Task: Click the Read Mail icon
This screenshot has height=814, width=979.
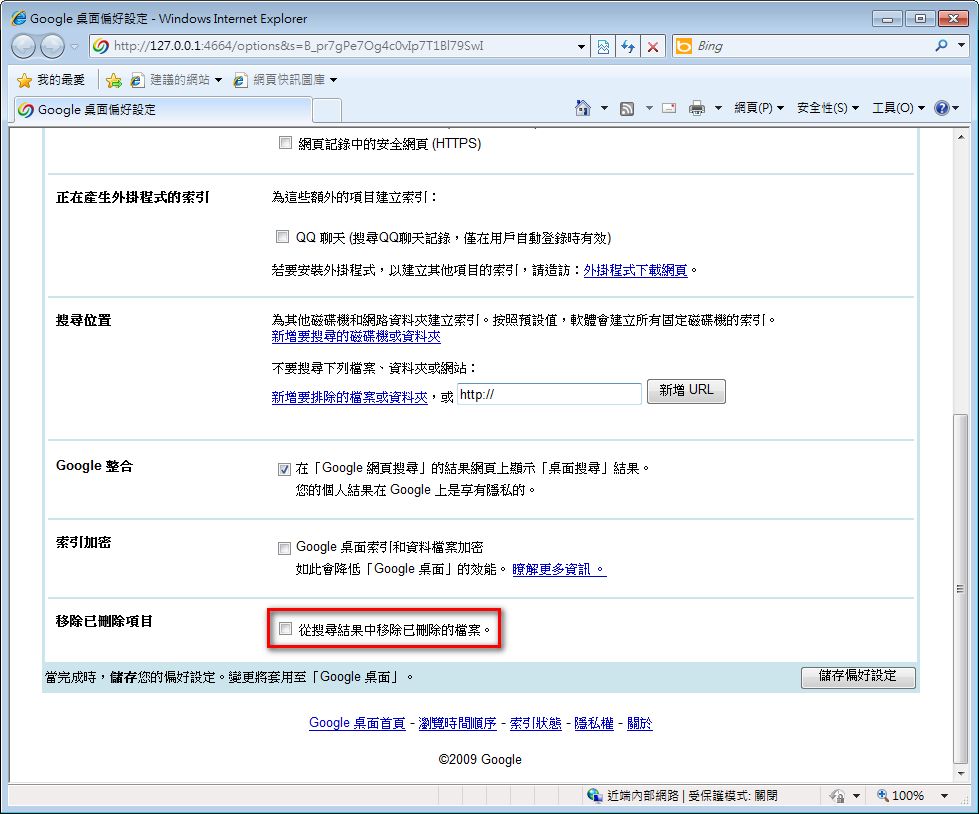Action: coord(669,108)
